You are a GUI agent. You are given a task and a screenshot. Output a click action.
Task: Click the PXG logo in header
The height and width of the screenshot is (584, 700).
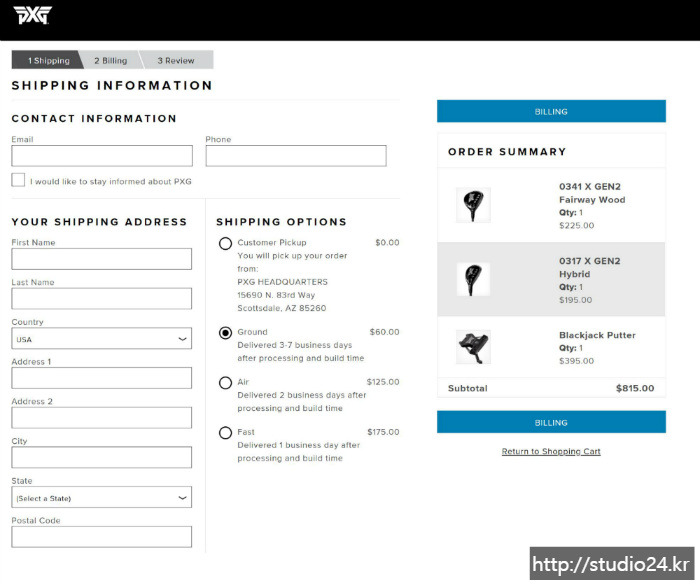[x=32, y=15]
